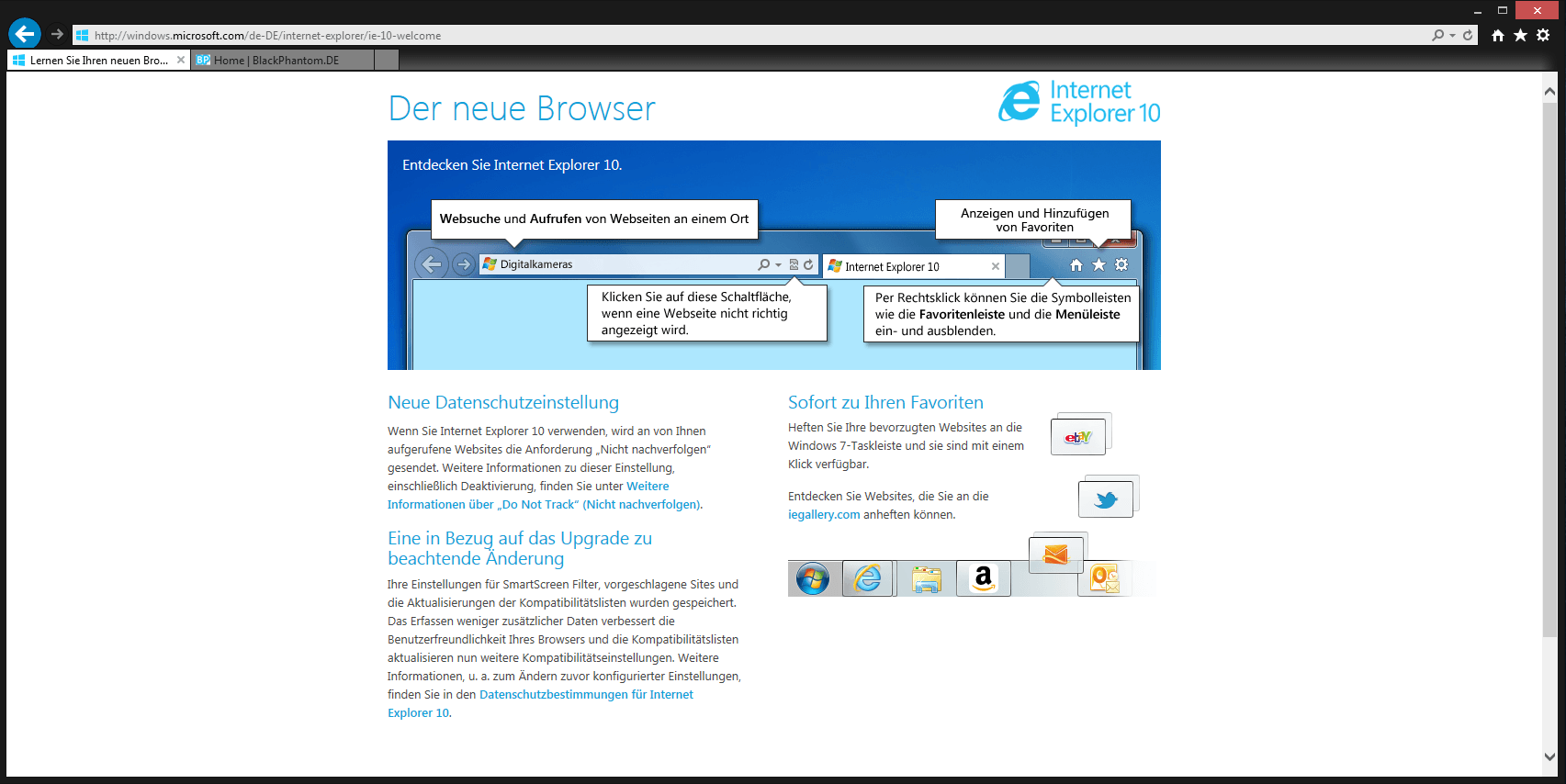Image resolution: width=1566 pixels, height=784 pixels.
Task: Open the Tools gear icon
Action: coord(1543,35)
